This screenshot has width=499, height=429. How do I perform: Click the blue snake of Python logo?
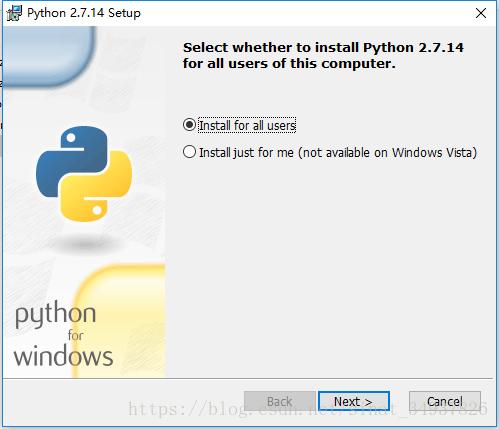pos(72,162)
